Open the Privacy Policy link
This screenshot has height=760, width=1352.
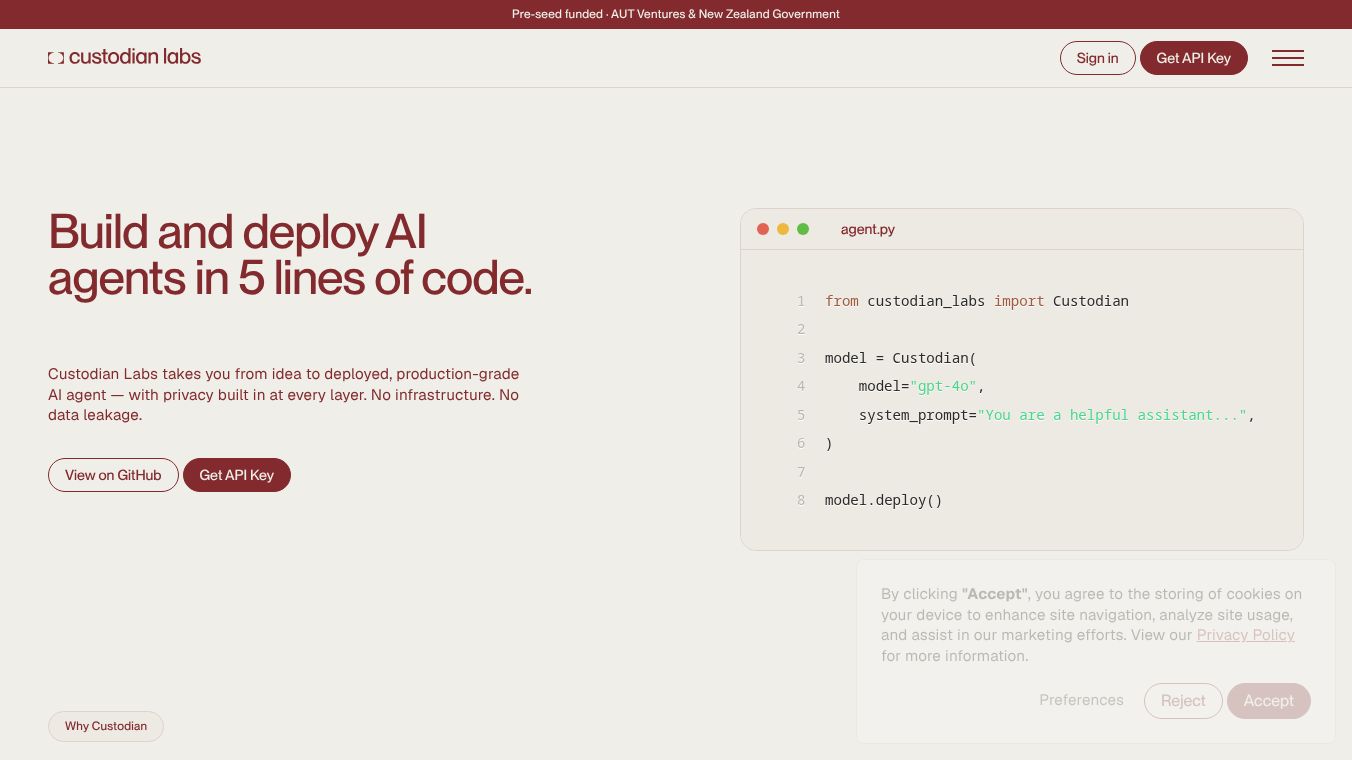click(x=1245, y=635)
